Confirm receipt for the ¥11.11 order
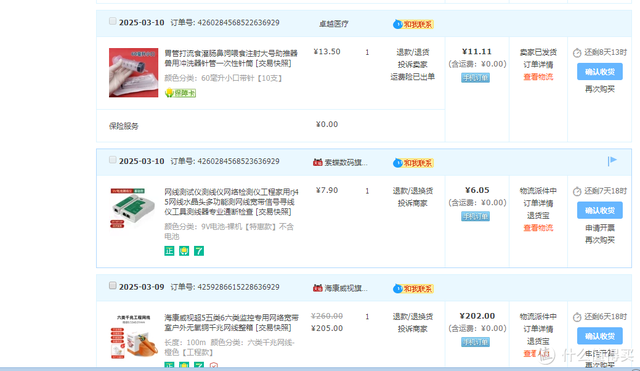 point(600,72)
